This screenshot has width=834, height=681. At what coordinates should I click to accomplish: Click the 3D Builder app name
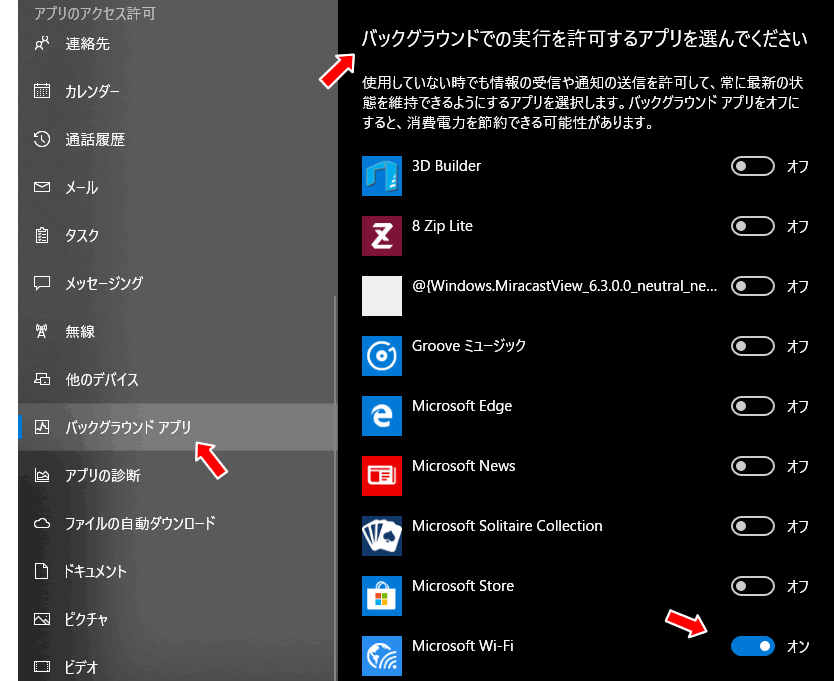[x=446, y=166]
